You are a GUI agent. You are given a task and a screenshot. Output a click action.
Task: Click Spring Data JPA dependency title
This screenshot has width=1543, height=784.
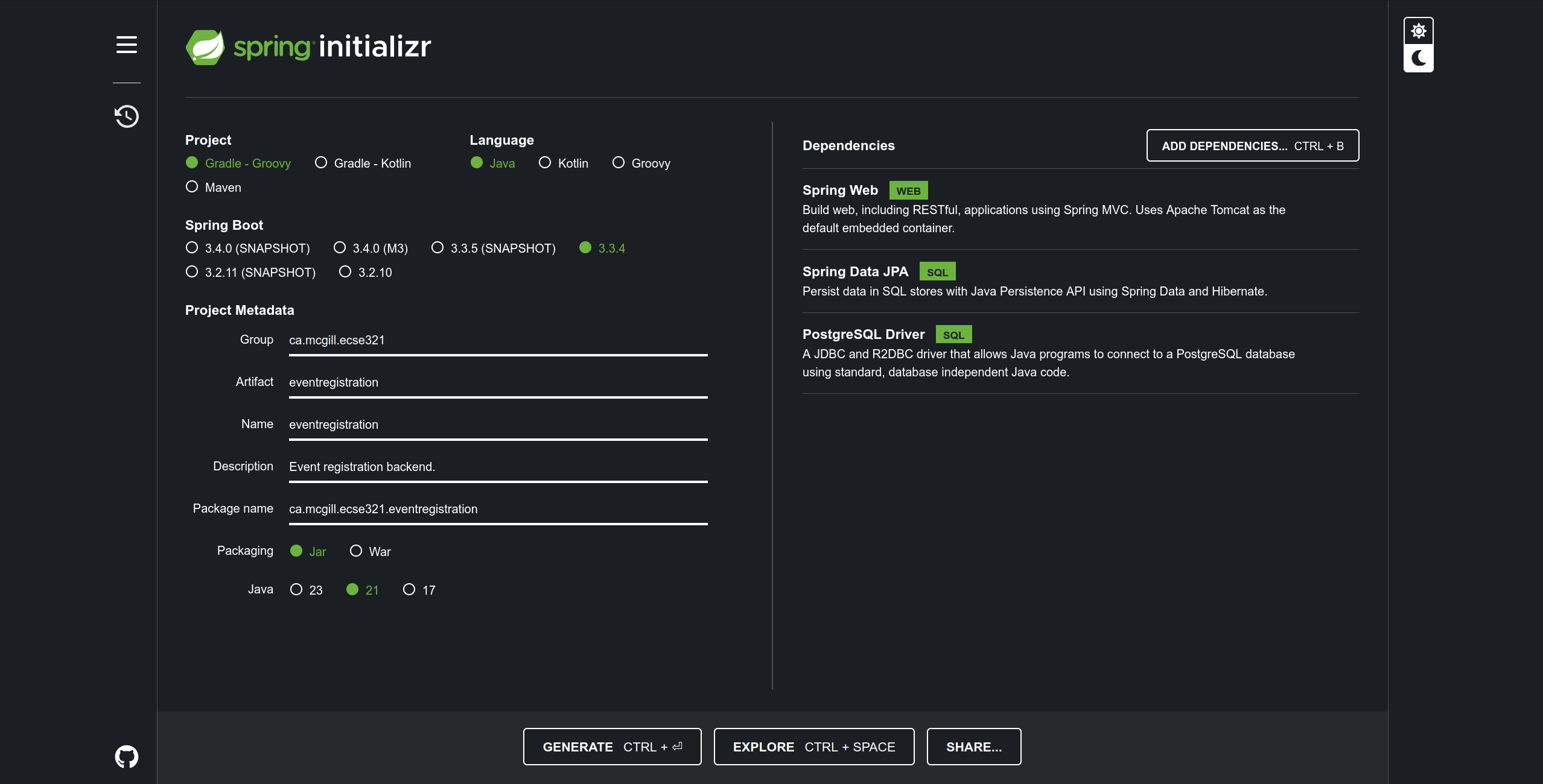pyautogui.click(x=855, y=271)
